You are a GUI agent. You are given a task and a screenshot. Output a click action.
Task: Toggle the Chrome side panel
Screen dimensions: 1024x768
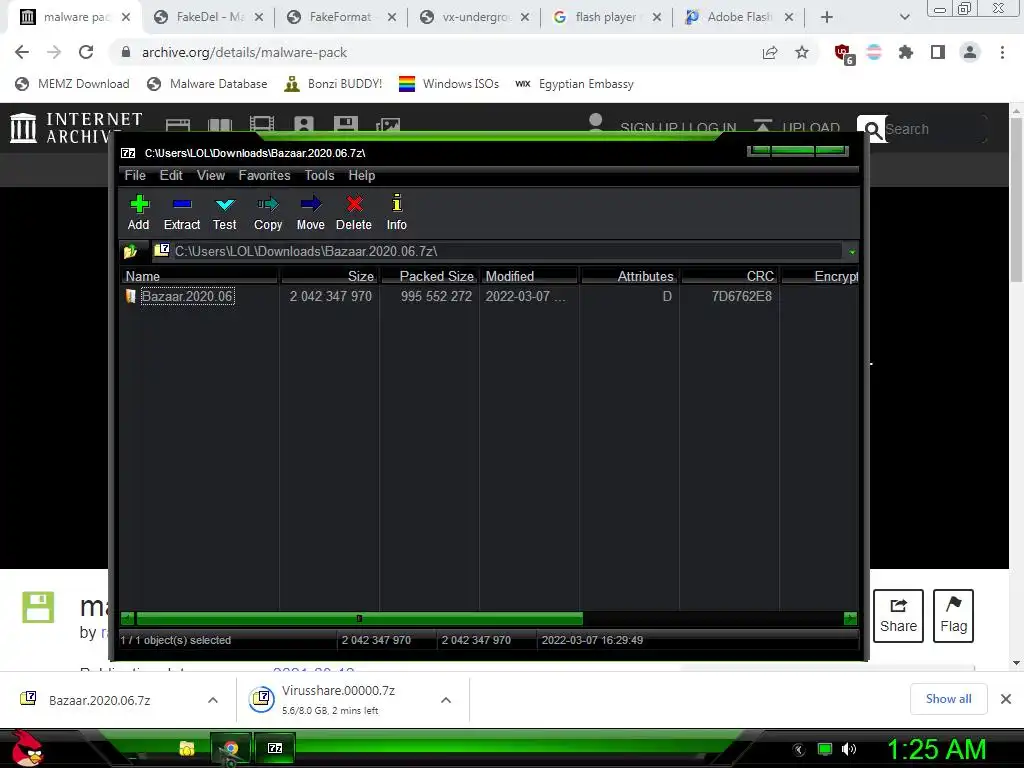coord(938,52)
